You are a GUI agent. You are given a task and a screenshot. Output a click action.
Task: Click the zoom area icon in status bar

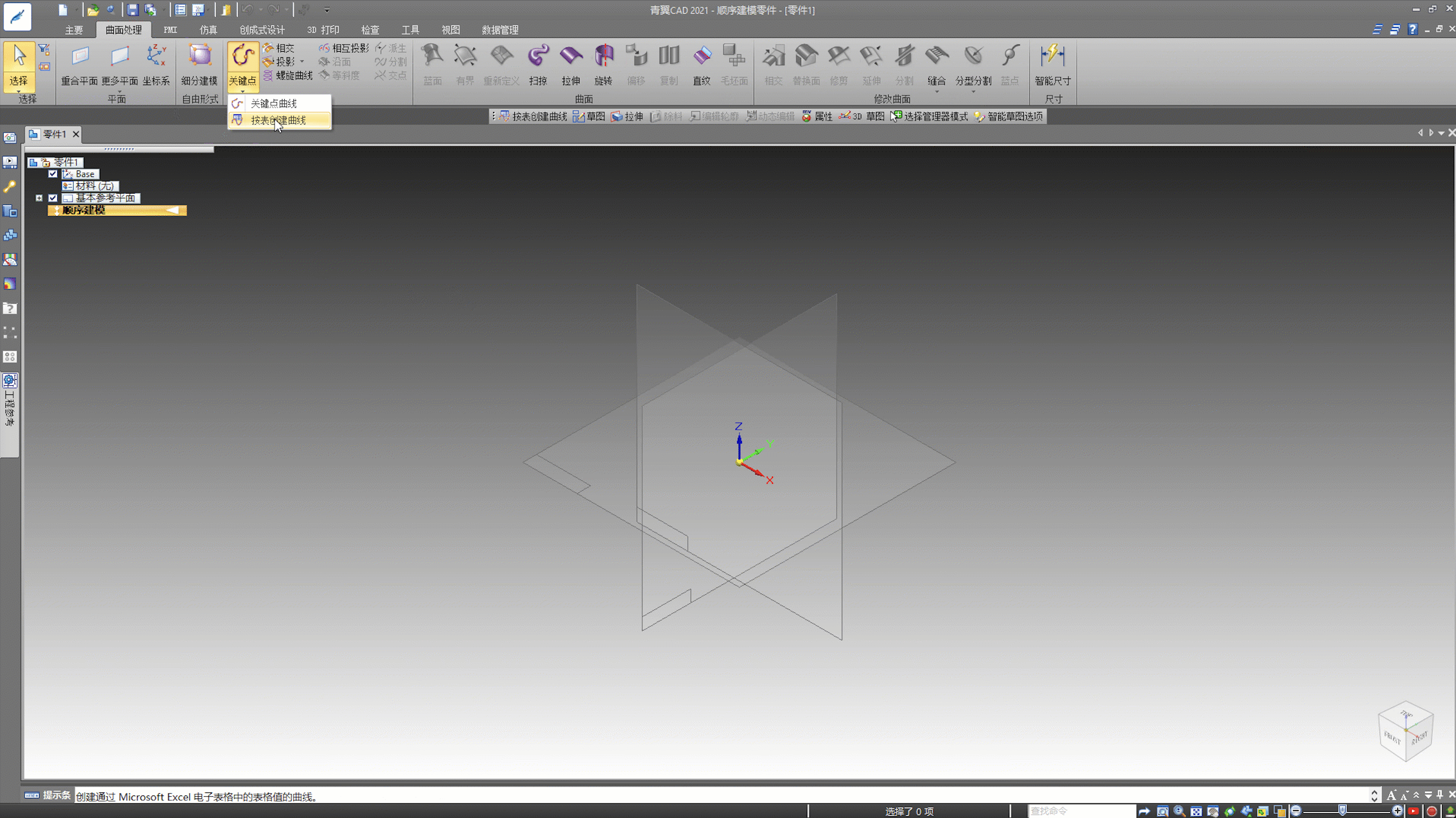pyautogui.click(x=1163, y=811)
